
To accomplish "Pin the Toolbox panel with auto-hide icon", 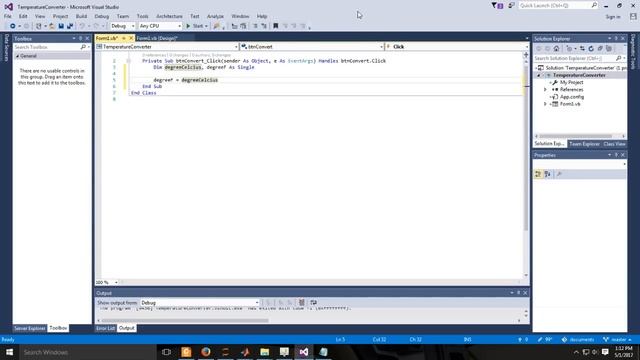I will tap(80, 38).
